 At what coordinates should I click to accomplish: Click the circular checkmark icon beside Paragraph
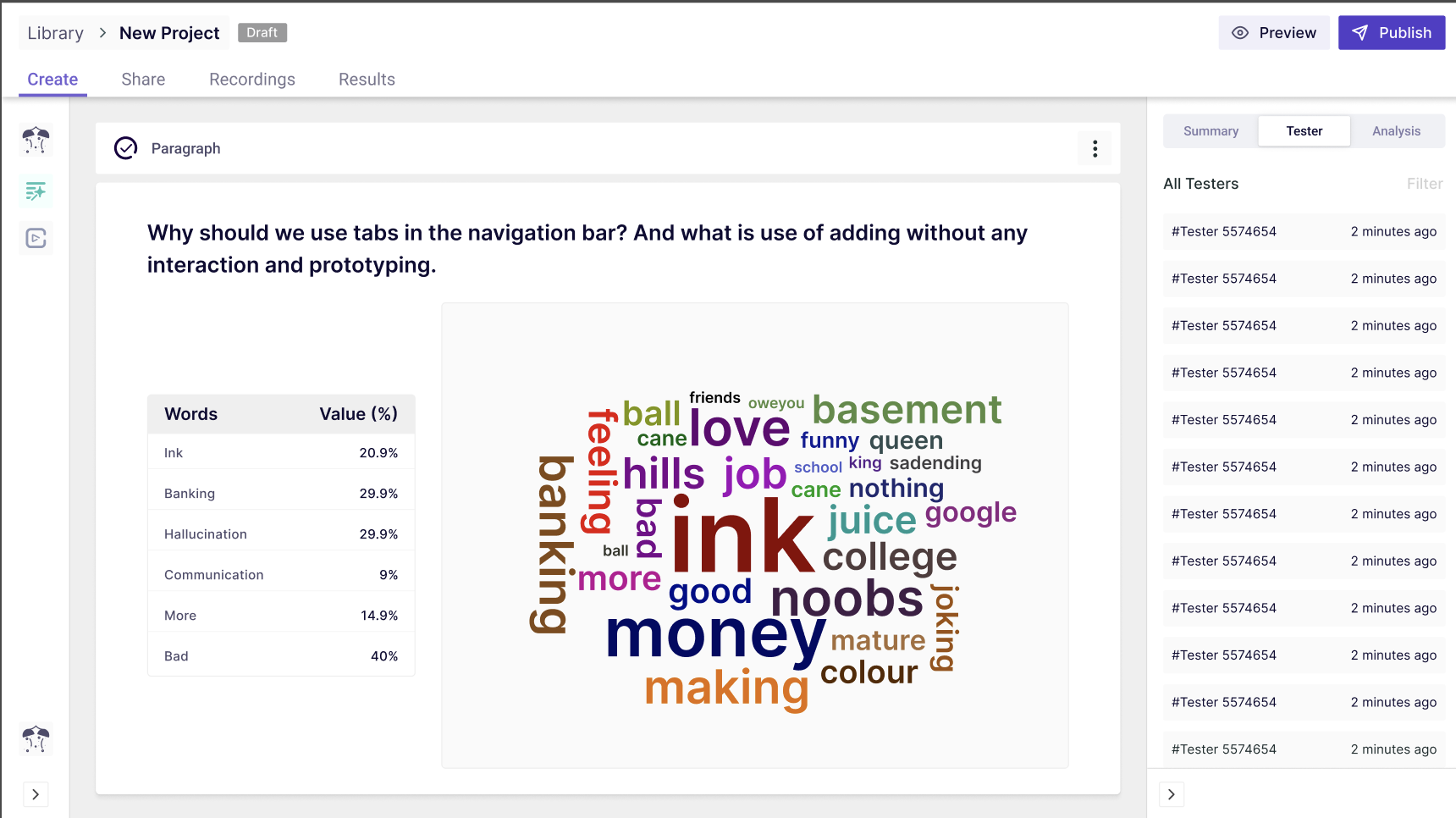click(125, 148)
